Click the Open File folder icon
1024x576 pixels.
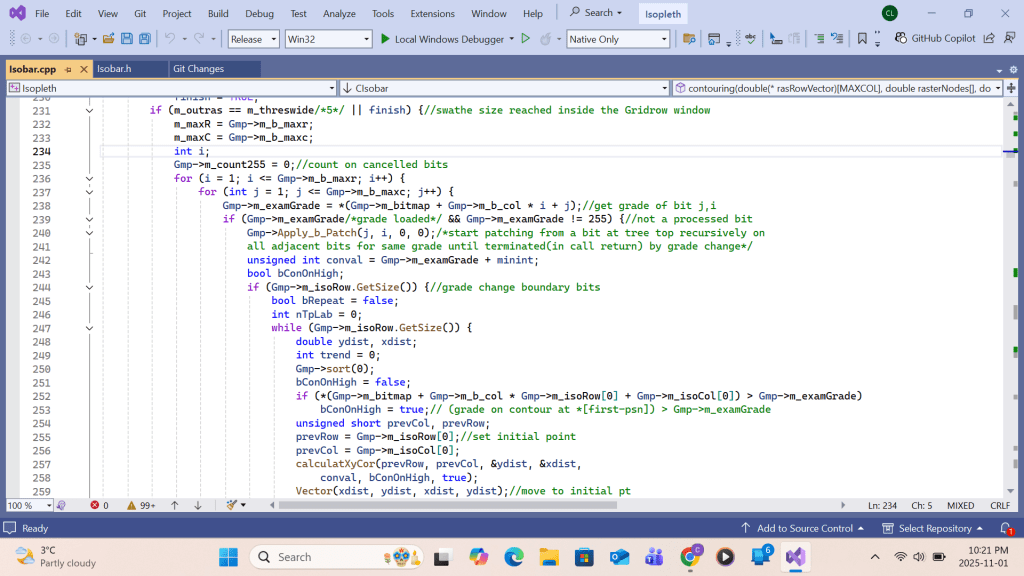(x=108, y=39)
